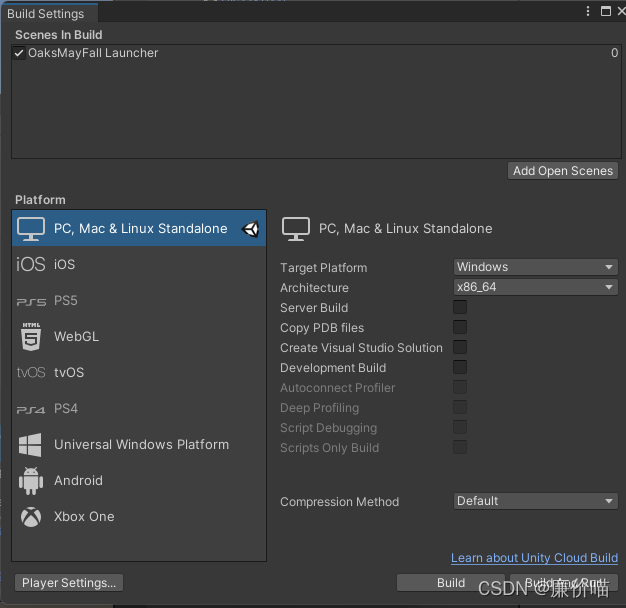This screenshot has height=608, width=626.
Task: Select the WebGL HTML5 icon
Action: coord(31,337)
